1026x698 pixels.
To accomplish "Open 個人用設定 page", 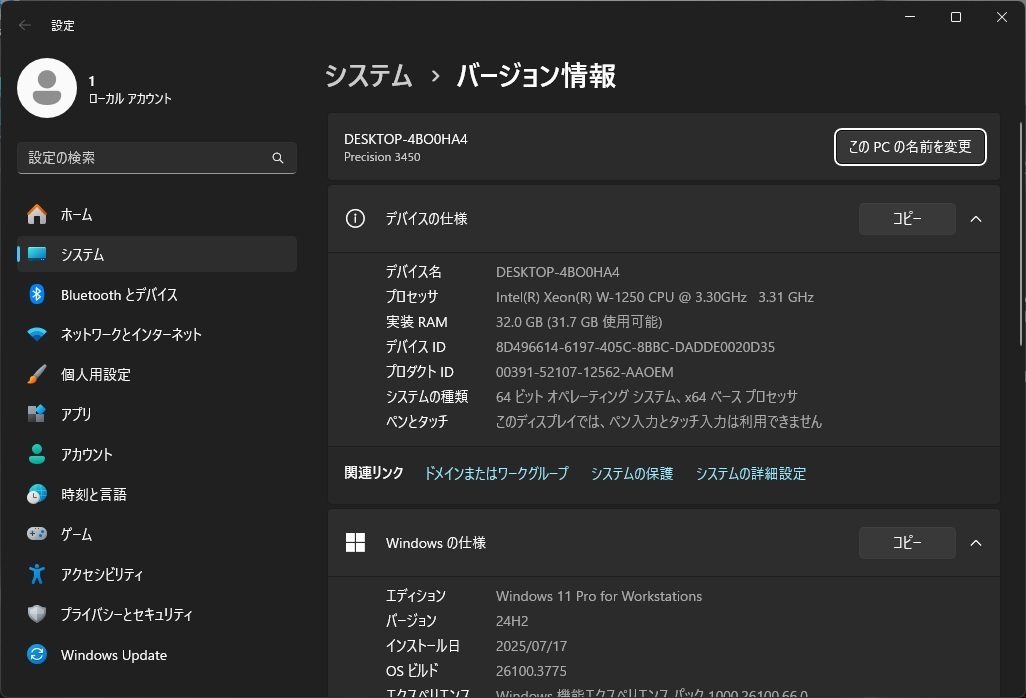I will pyautogui.click(x=157, y=374).
